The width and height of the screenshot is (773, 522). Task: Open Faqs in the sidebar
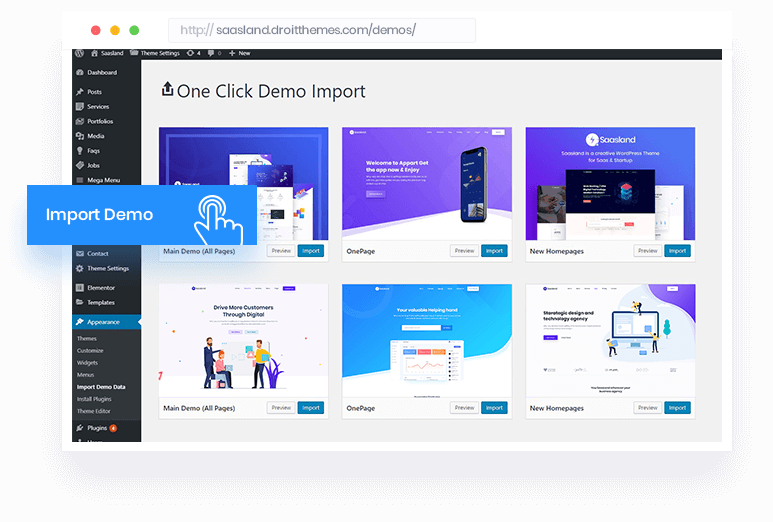point(93,151)
